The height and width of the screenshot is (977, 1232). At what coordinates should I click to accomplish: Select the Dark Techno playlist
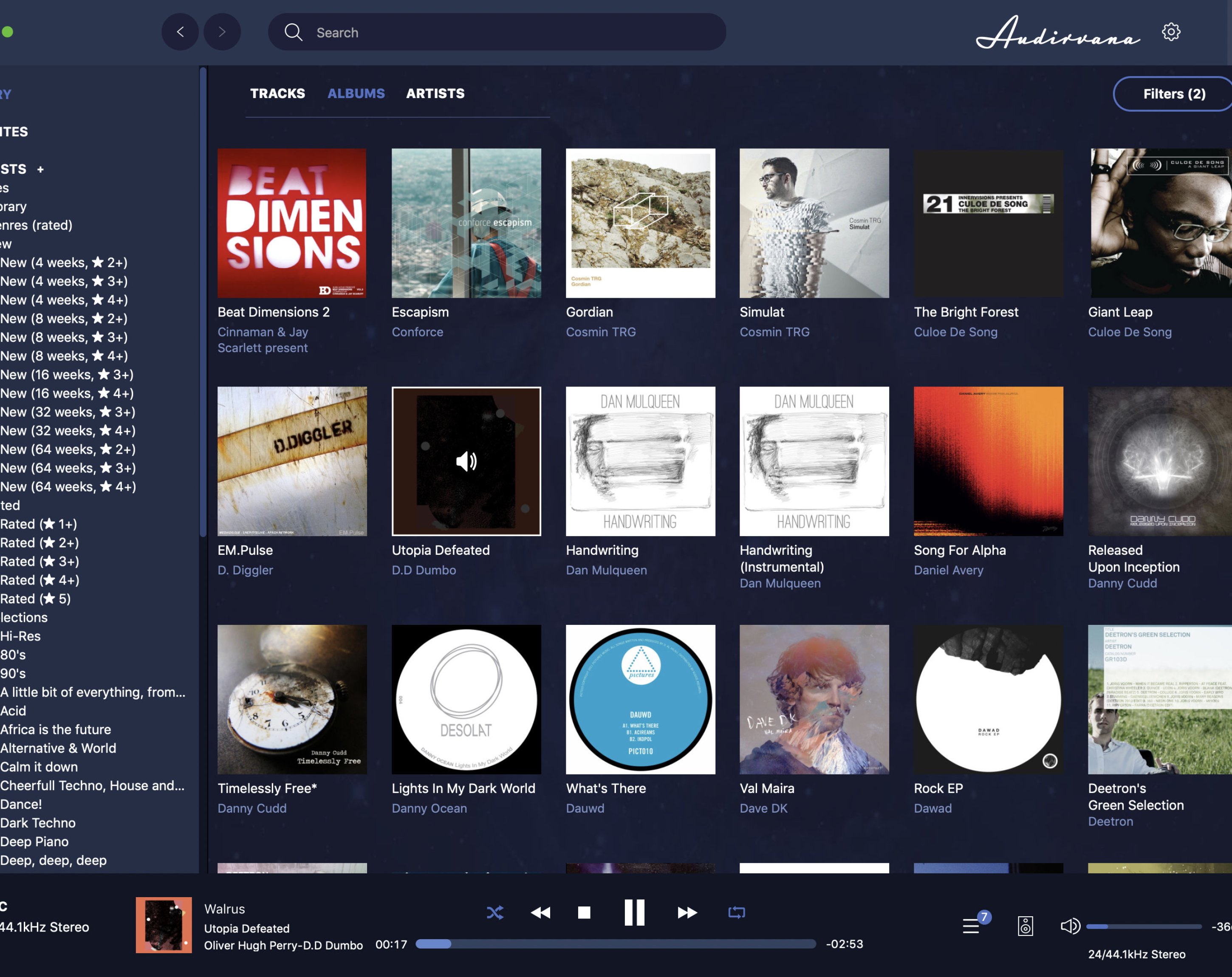coord(38,823)
